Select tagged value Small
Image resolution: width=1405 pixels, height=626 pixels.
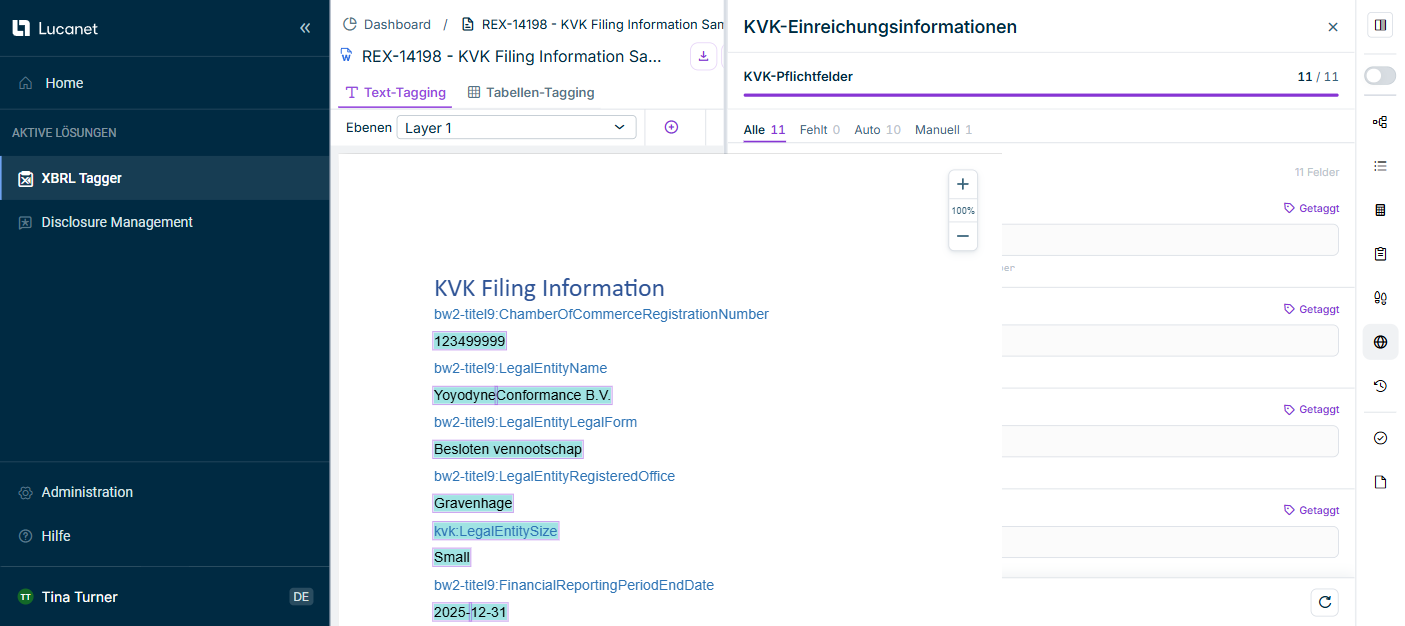pyautogui.click(x=452, y=557)
